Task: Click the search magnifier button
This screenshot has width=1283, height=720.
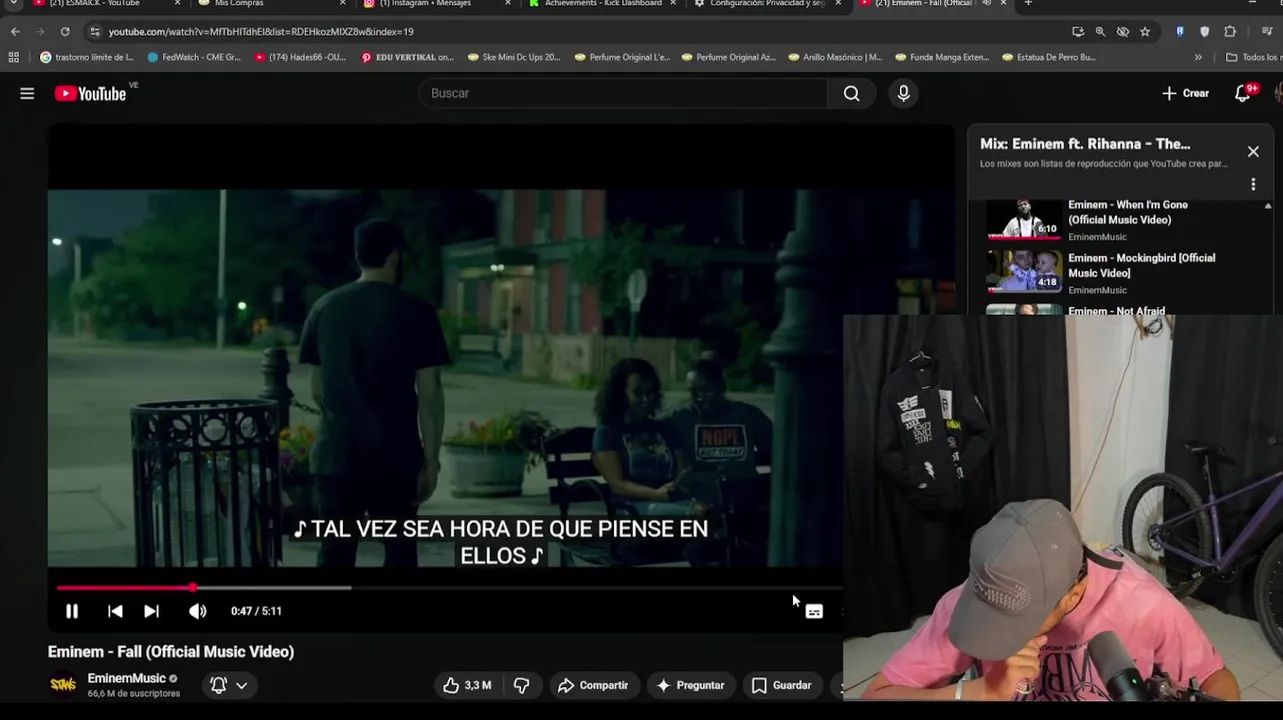Action: [x=851, y=93]
